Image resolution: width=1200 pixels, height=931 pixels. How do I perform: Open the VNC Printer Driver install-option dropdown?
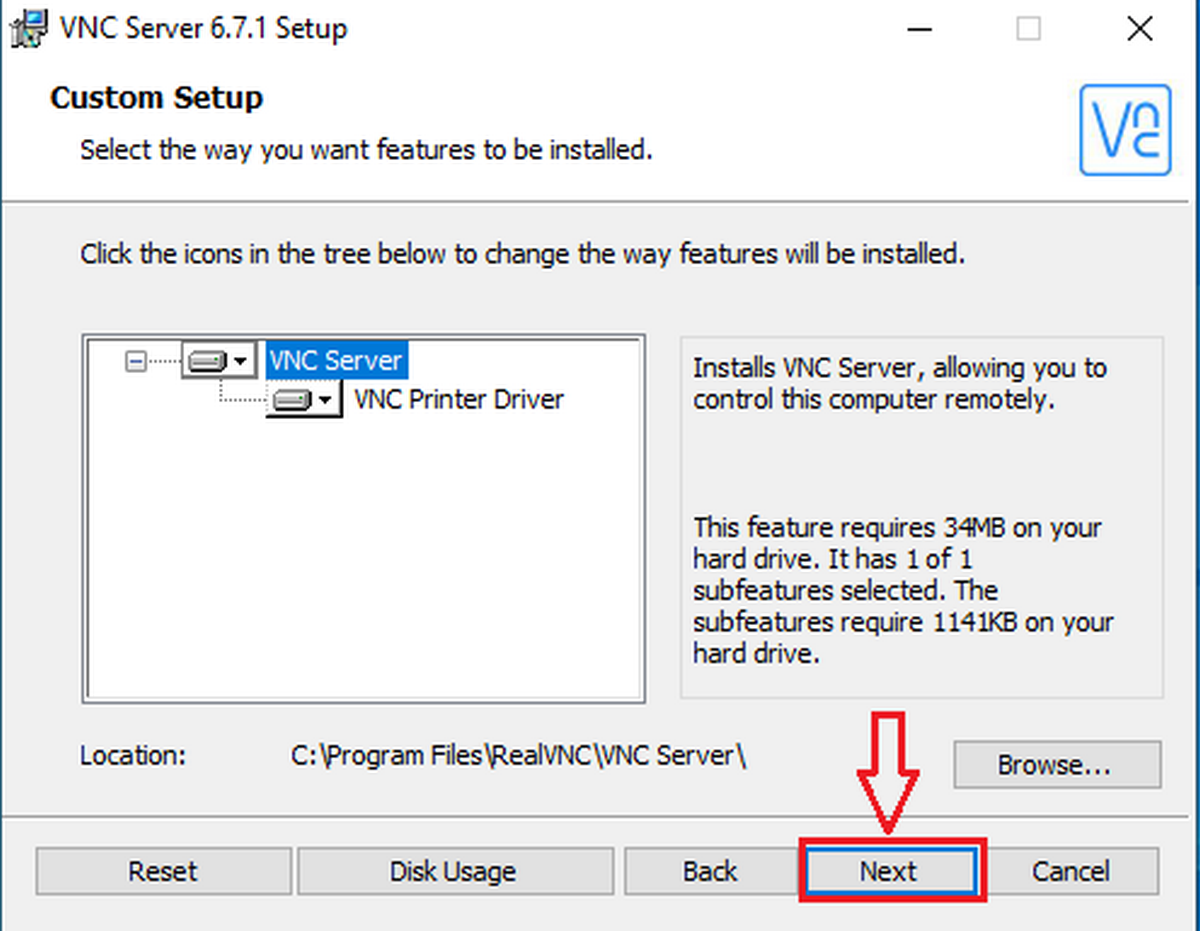[303, 400]
